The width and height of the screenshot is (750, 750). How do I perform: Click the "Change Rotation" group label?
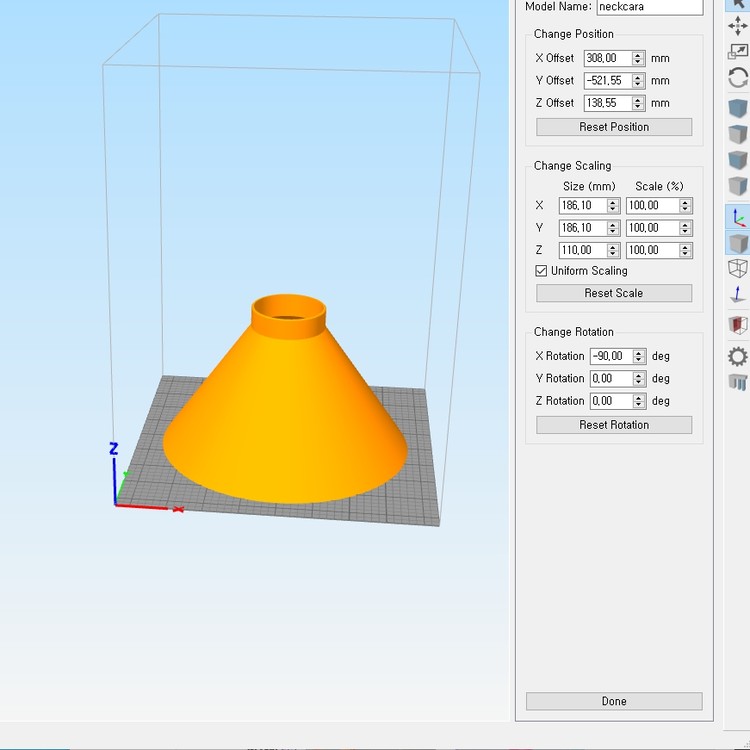tap(574, 332)
